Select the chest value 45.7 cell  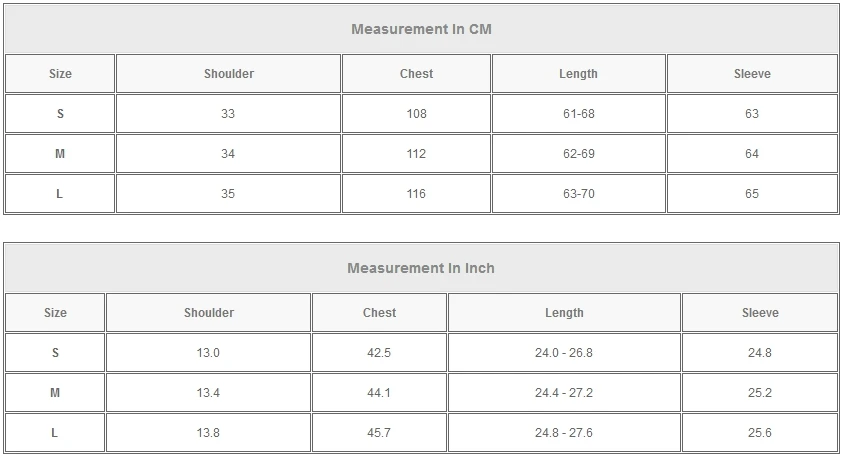click(379, 433)
